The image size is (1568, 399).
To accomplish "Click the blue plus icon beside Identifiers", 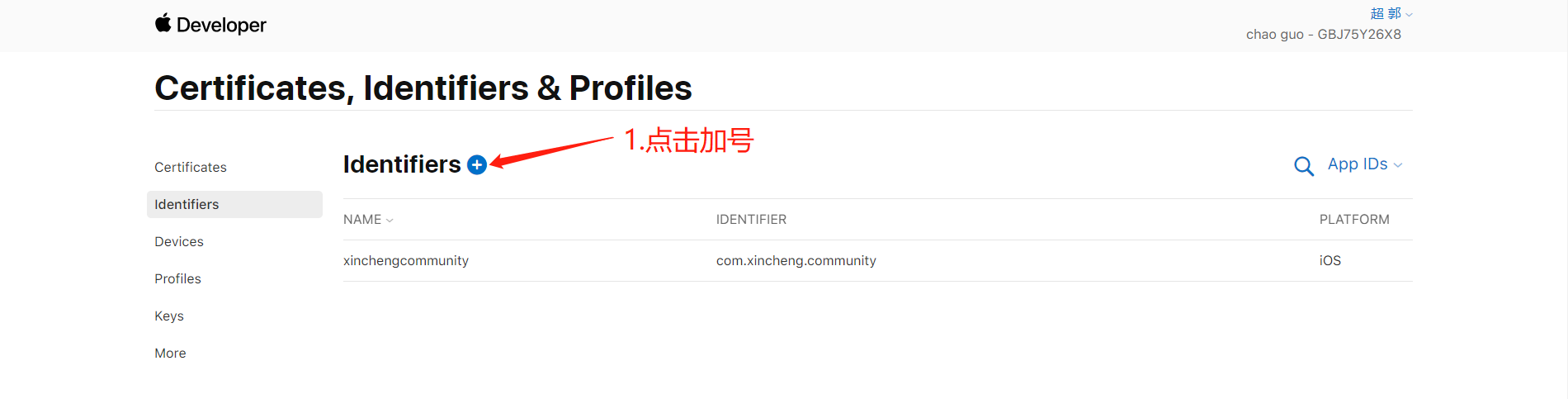I will point(477,165).
